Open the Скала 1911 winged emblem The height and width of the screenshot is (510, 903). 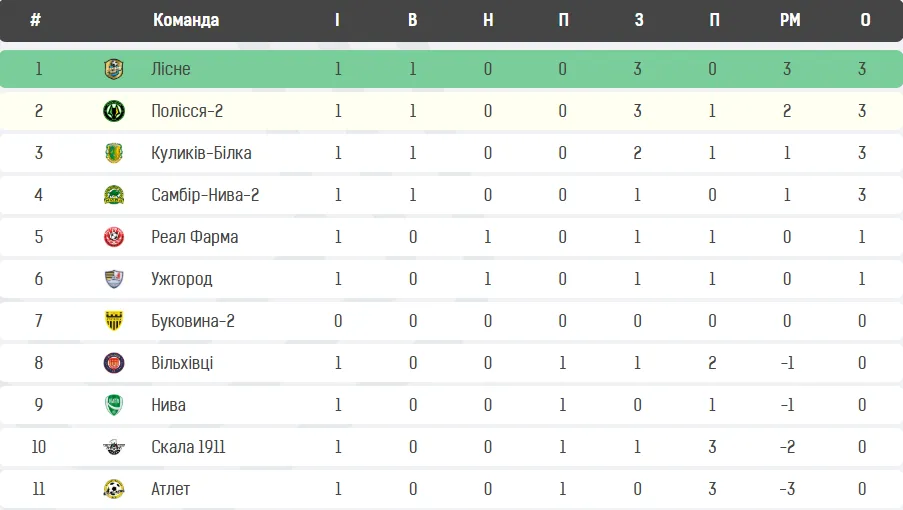(x=114, y=447)
